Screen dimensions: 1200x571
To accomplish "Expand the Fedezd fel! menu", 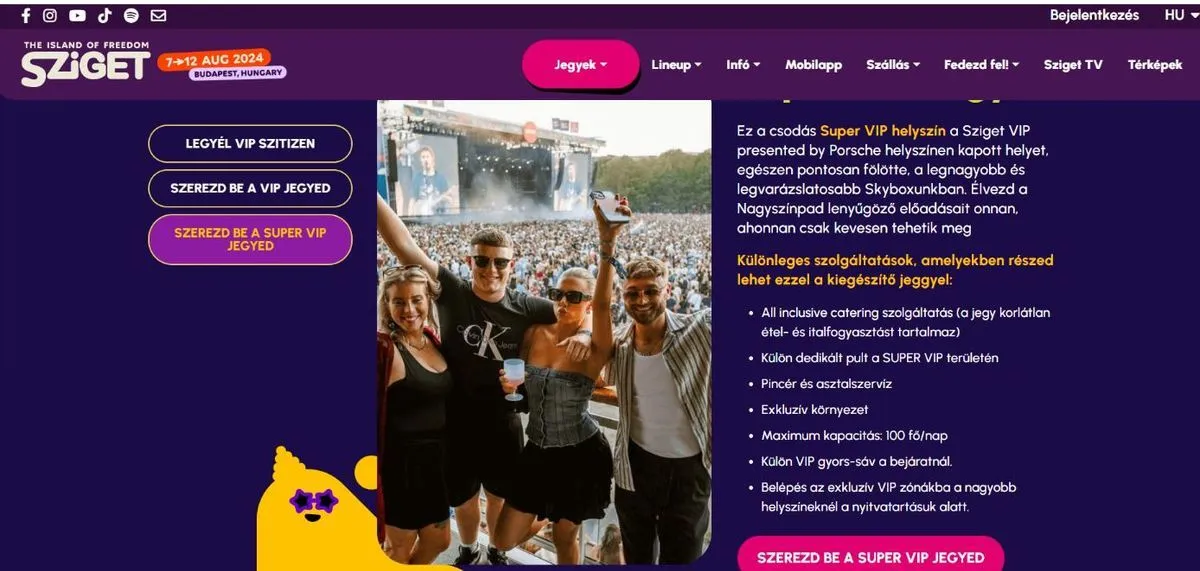I will click(981, 65).
